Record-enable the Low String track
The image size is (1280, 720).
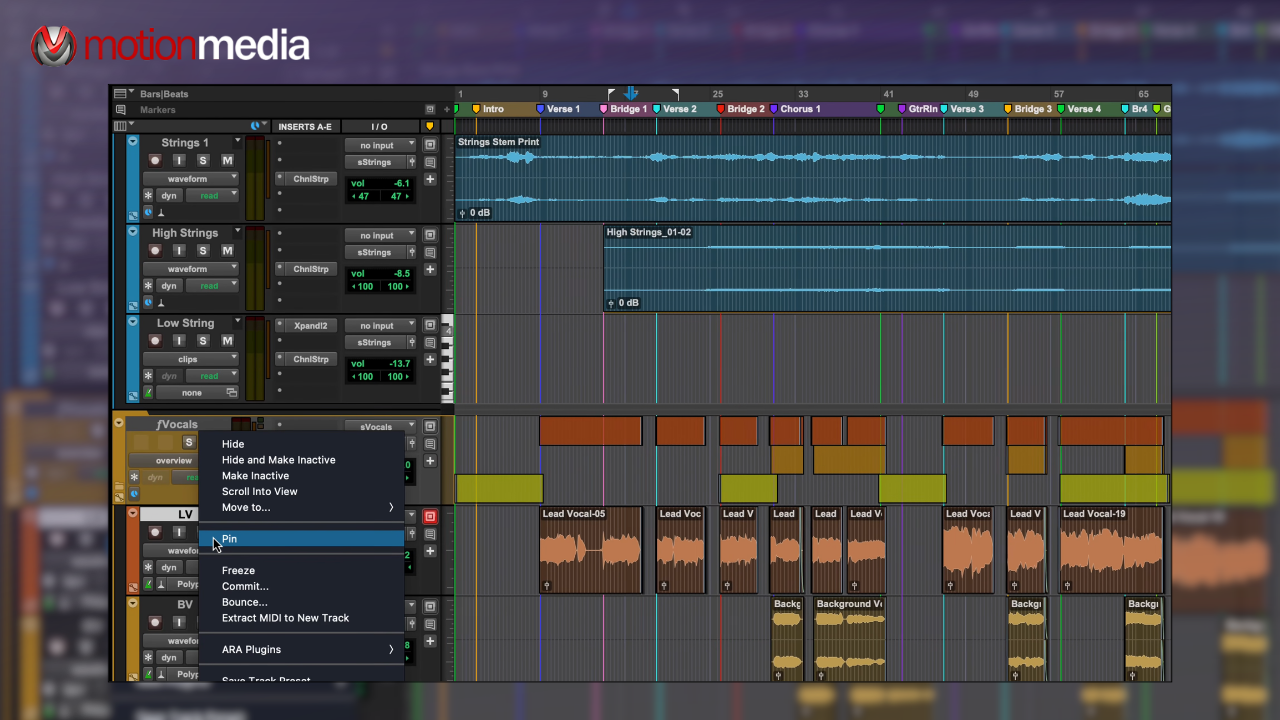point(155,341)
